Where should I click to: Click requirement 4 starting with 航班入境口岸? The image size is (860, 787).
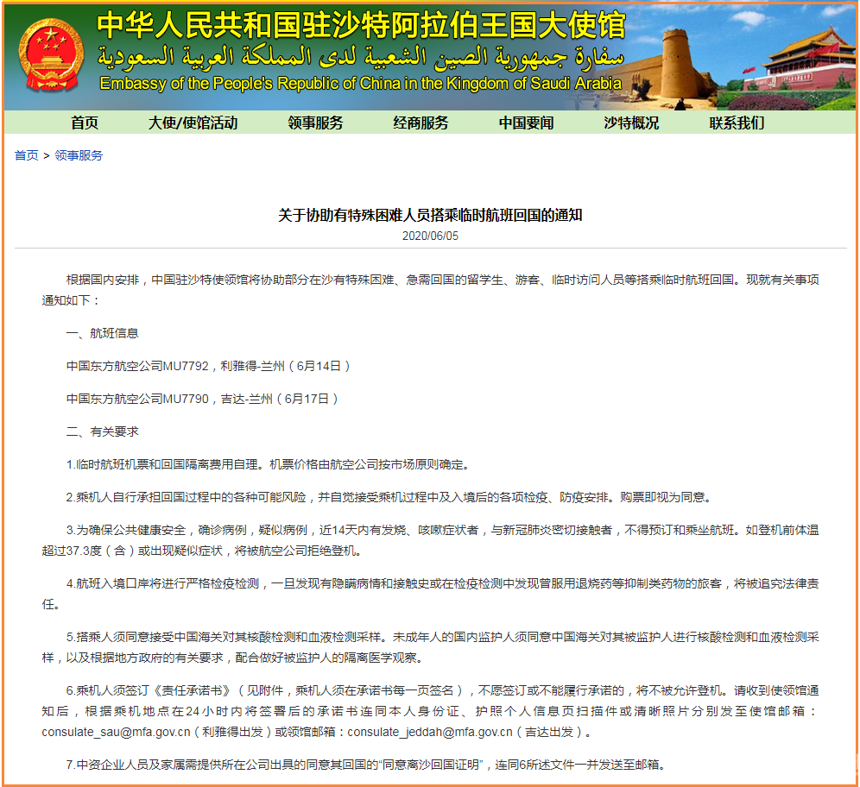430,594
